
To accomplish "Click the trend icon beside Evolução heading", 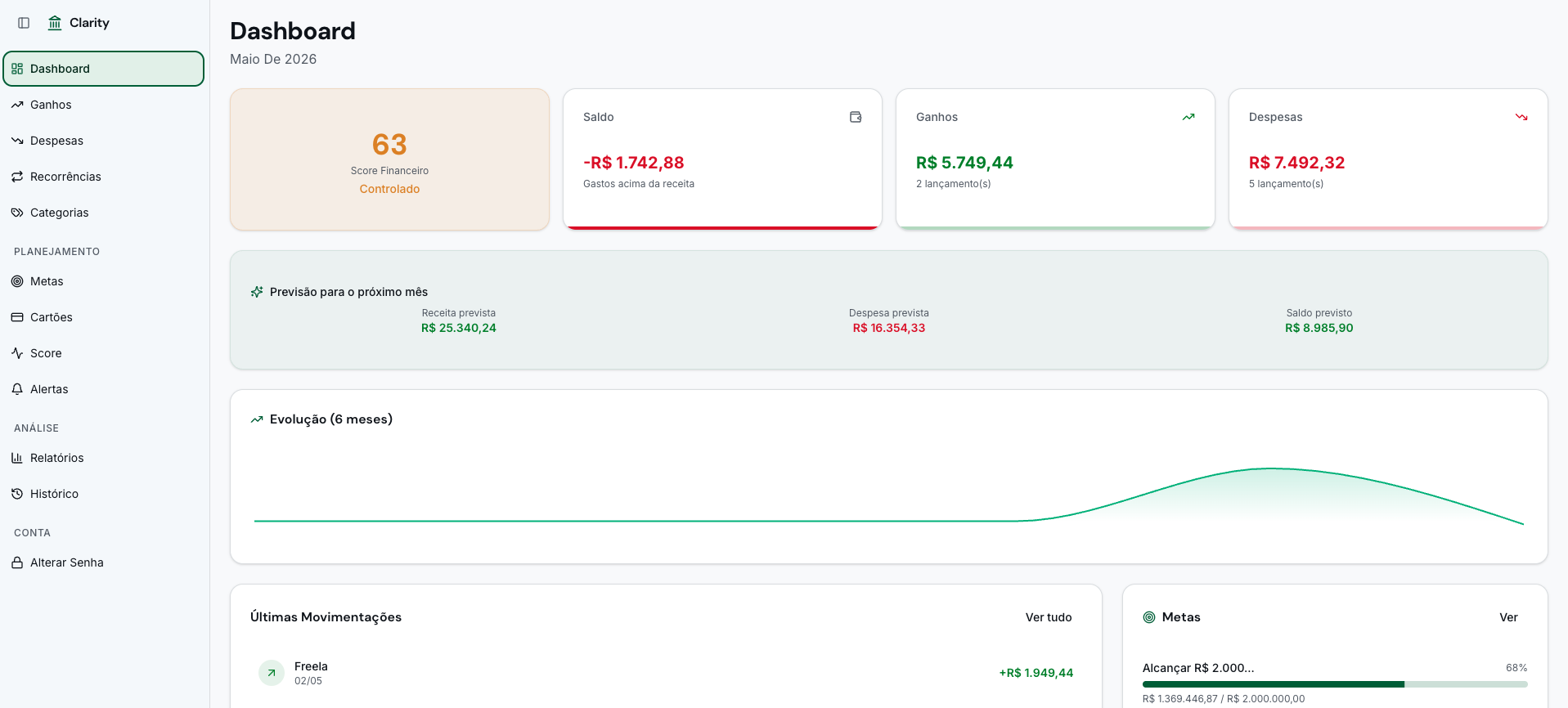I will (x=257, y=419).
